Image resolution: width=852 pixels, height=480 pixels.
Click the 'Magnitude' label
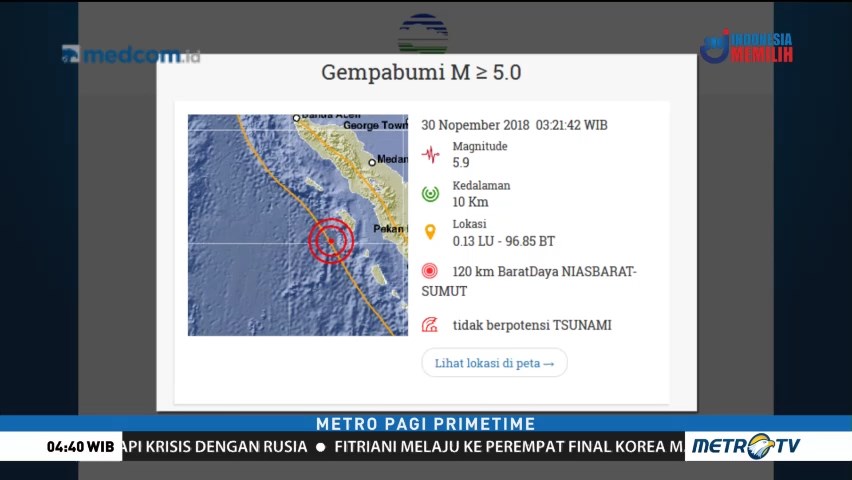click(480, 146)
